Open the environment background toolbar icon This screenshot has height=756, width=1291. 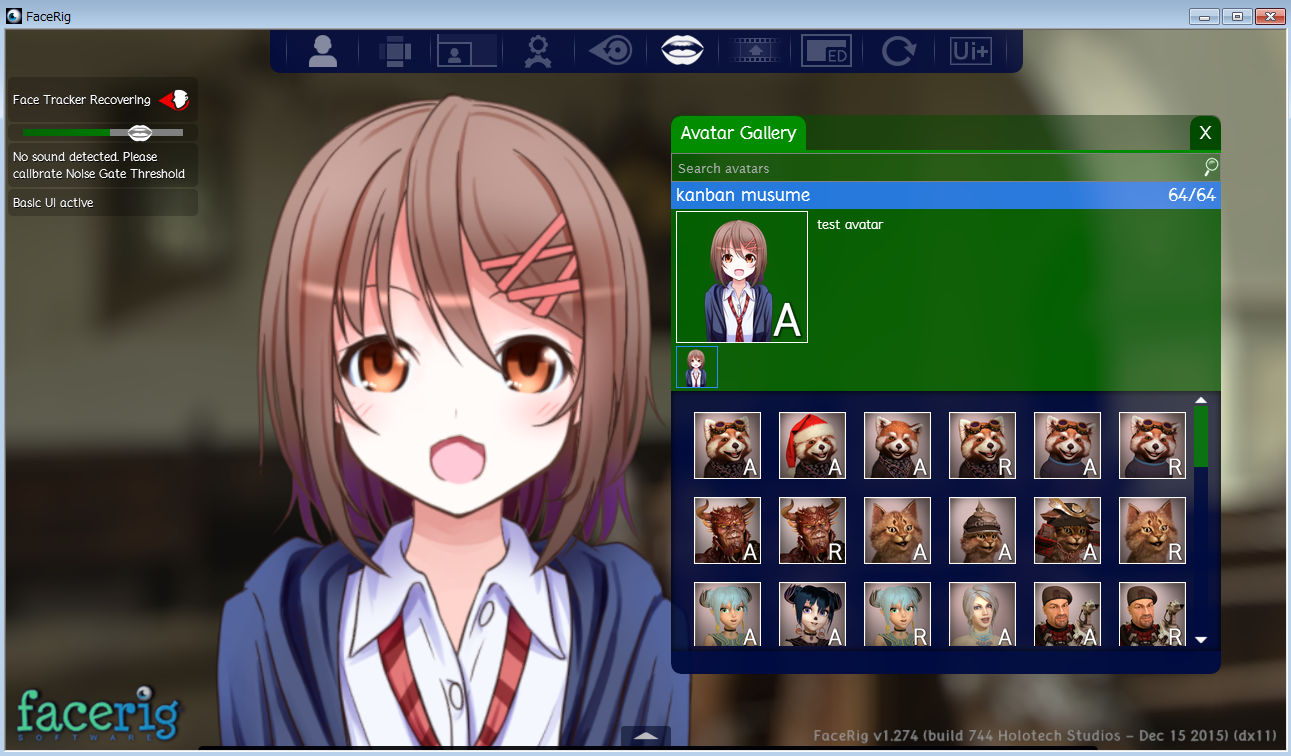[x=467, y=50]
